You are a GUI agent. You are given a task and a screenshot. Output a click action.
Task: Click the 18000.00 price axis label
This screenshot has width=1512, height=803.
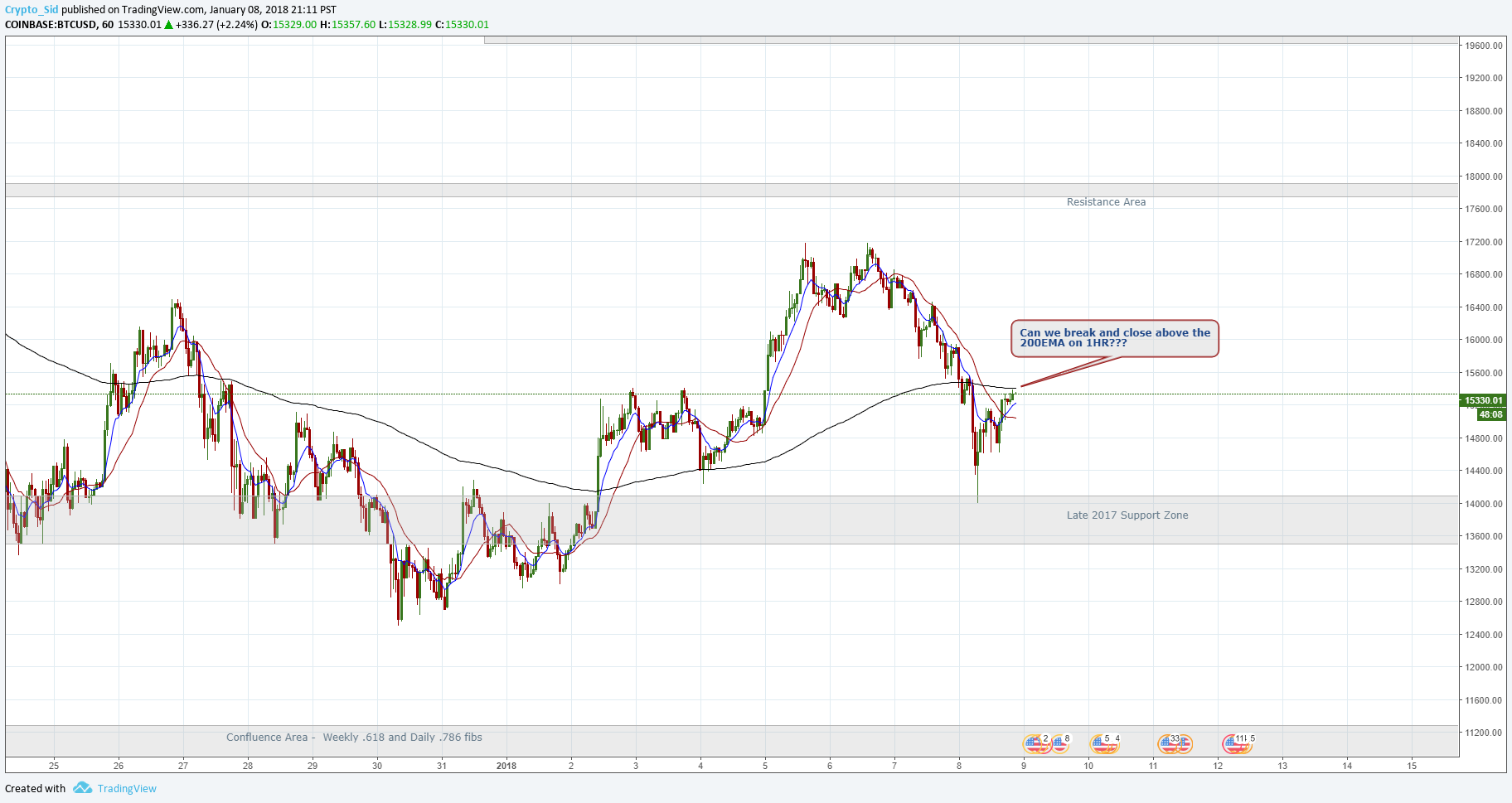click(x=1484, y=177)
